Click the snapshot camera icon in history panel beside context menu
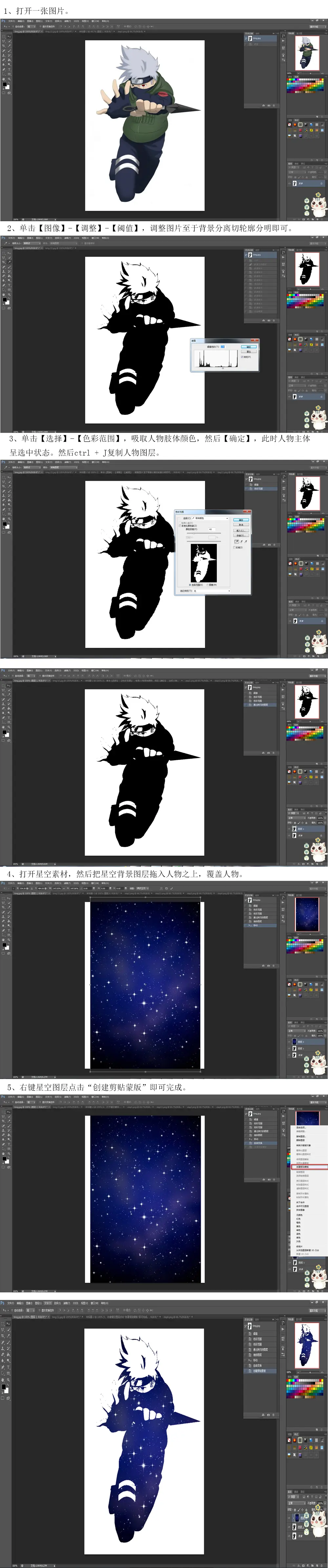Image resolution: width=328 pixels, height=1568 pixels. [270, 1180]
